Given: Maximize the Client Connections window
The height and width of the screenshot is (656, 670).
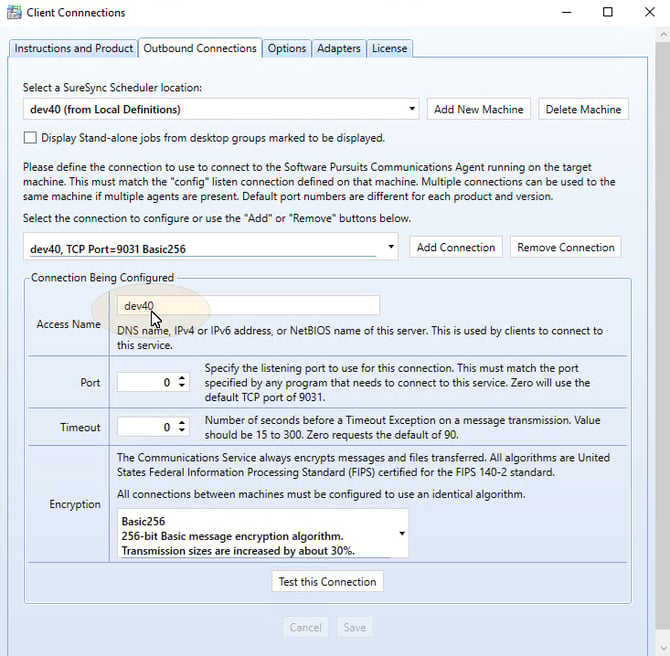Looking at the screenshot, I should (x=608, y=12).
